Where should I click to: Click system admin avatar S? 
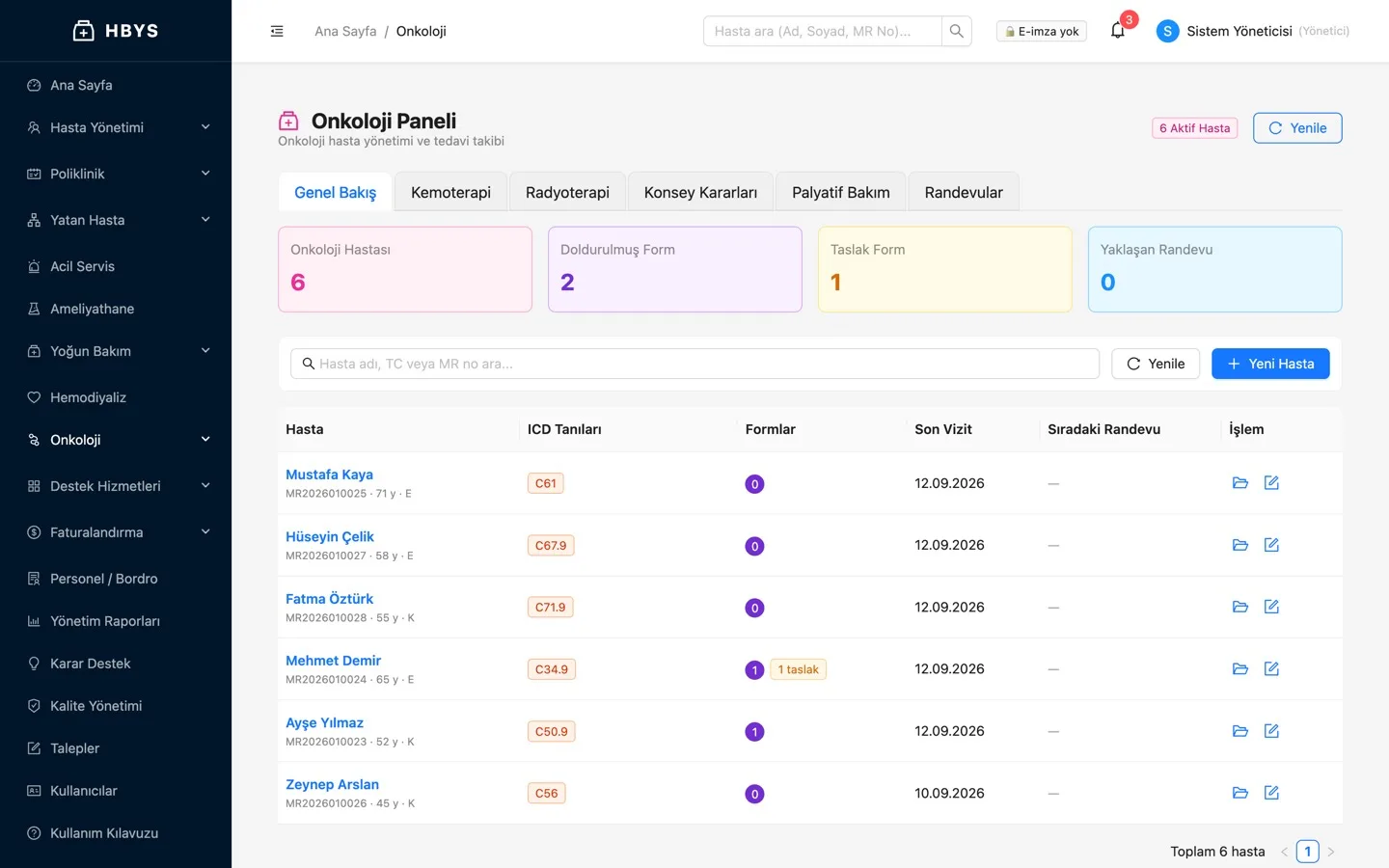pos(1167,31)
